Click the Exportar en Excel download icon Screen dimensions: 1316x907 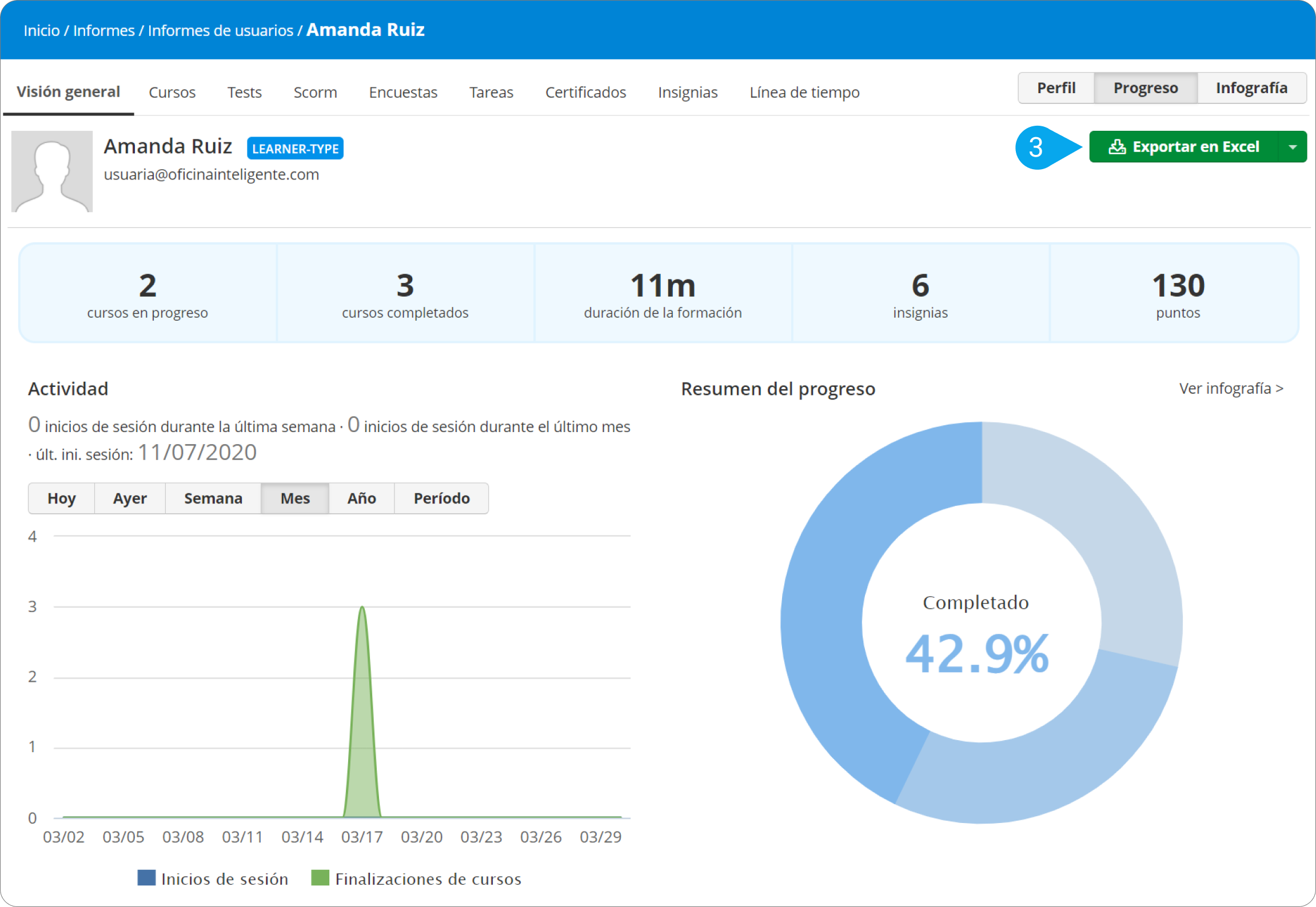pos(1117,147)
